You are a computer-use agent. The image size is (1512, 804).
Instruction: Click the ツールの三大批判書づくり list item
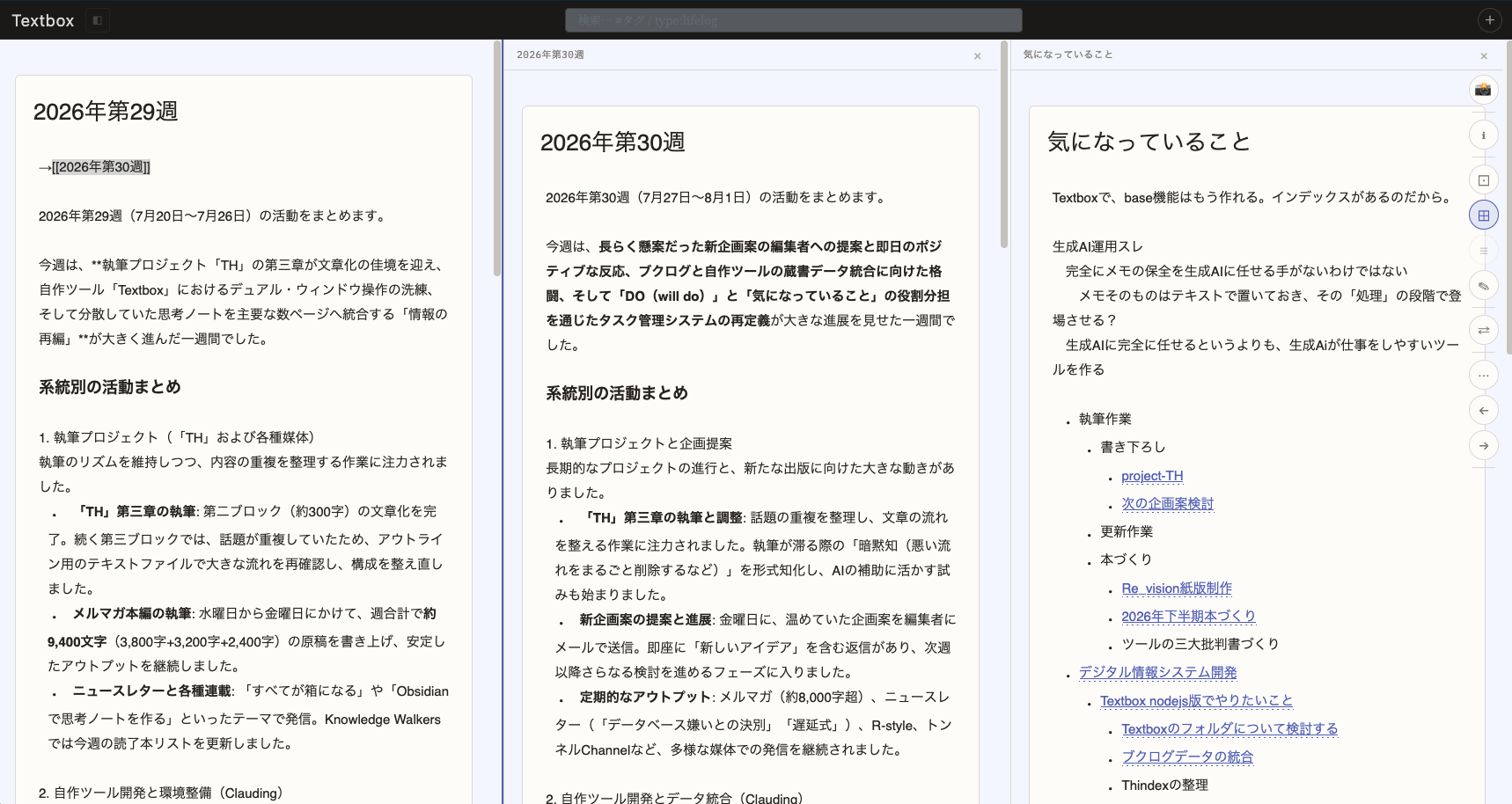click(x=1200, y=645)
